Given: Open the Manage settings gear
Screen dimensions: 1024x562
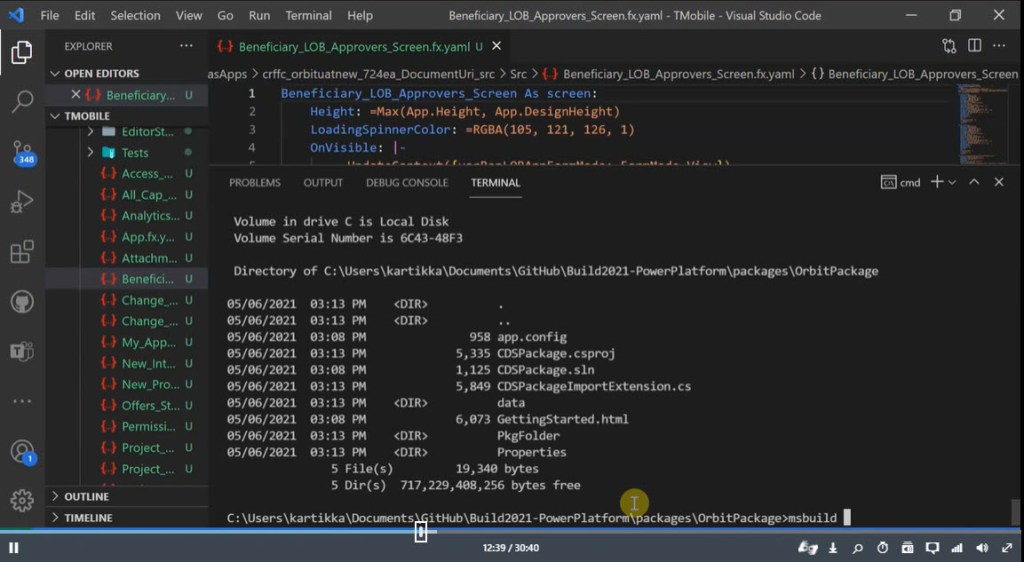Looking at the screenshot, I should [x=22, y=500].
